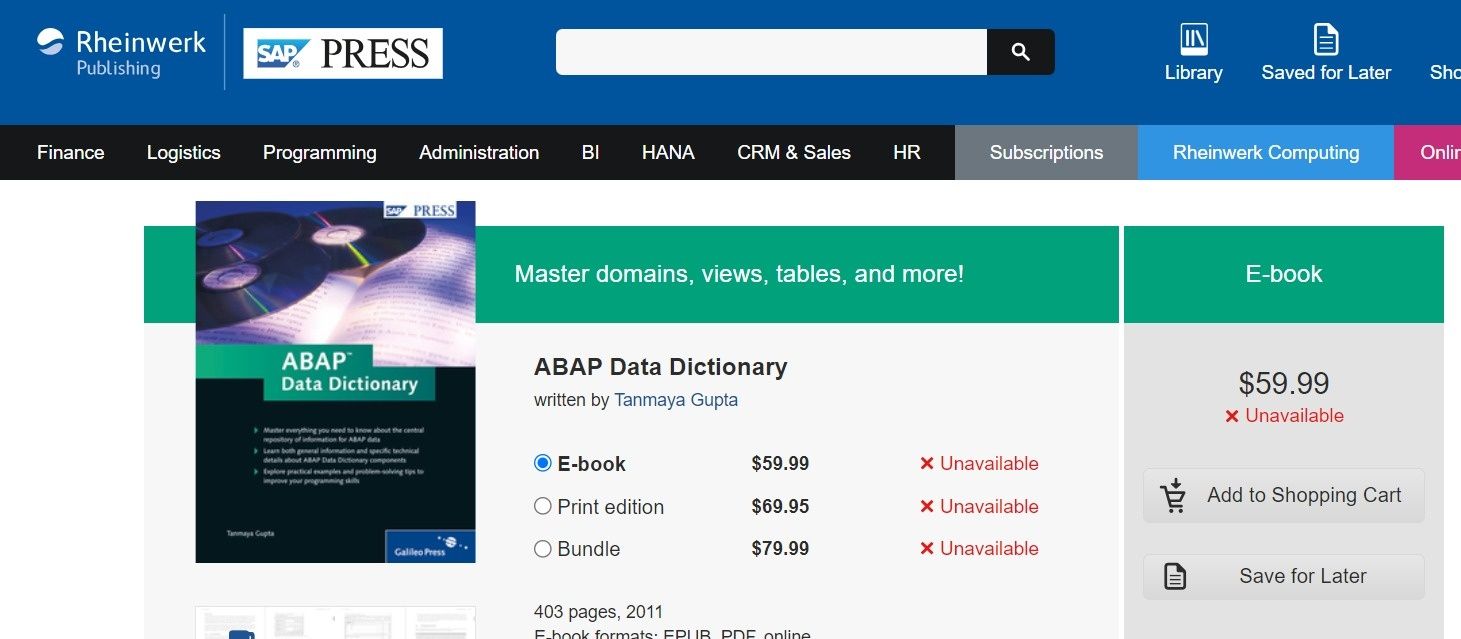Viewport: 1461px width, 639px height.
Task: Click the Unavailable status beside Print edition
Action: pos(979,507)
